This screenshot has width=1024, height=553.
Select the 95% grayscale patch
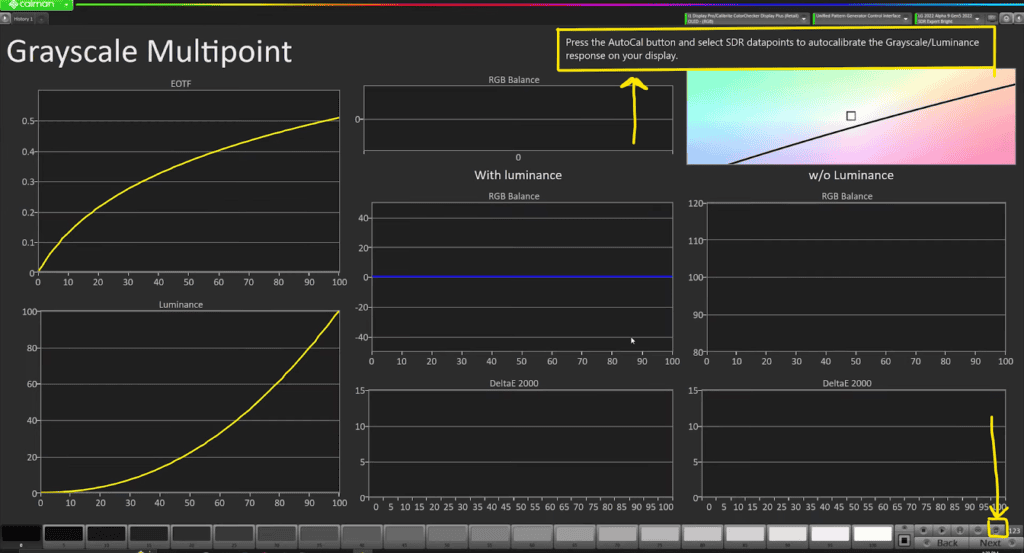(830, 535)
